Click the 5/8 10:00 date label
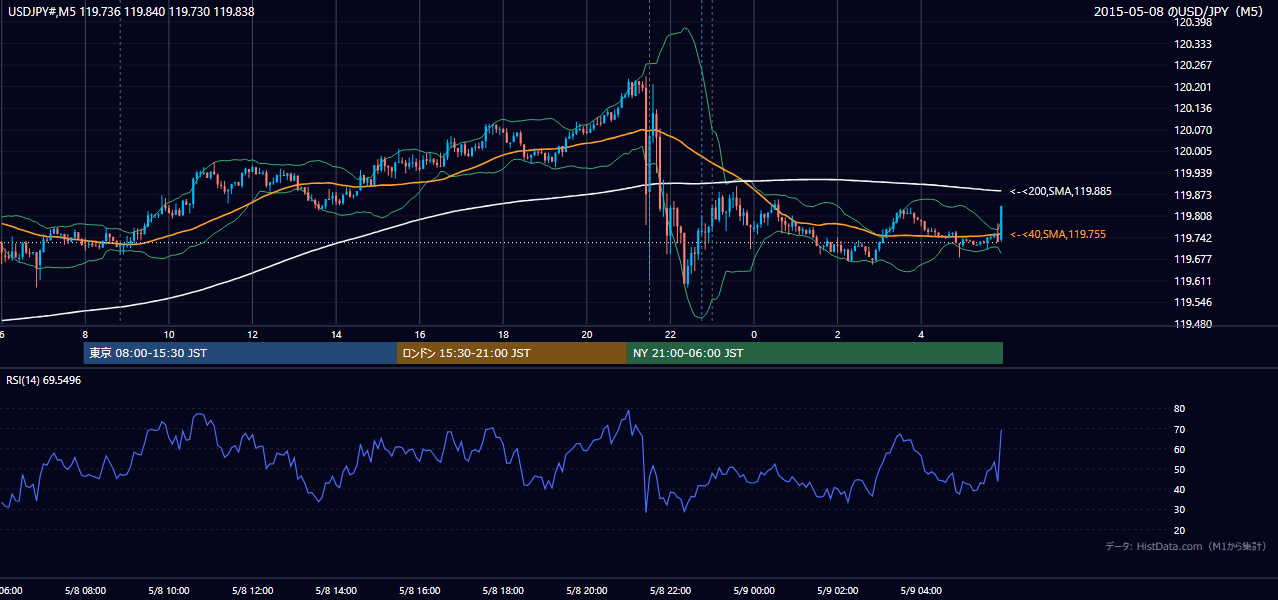 (169, 591)
